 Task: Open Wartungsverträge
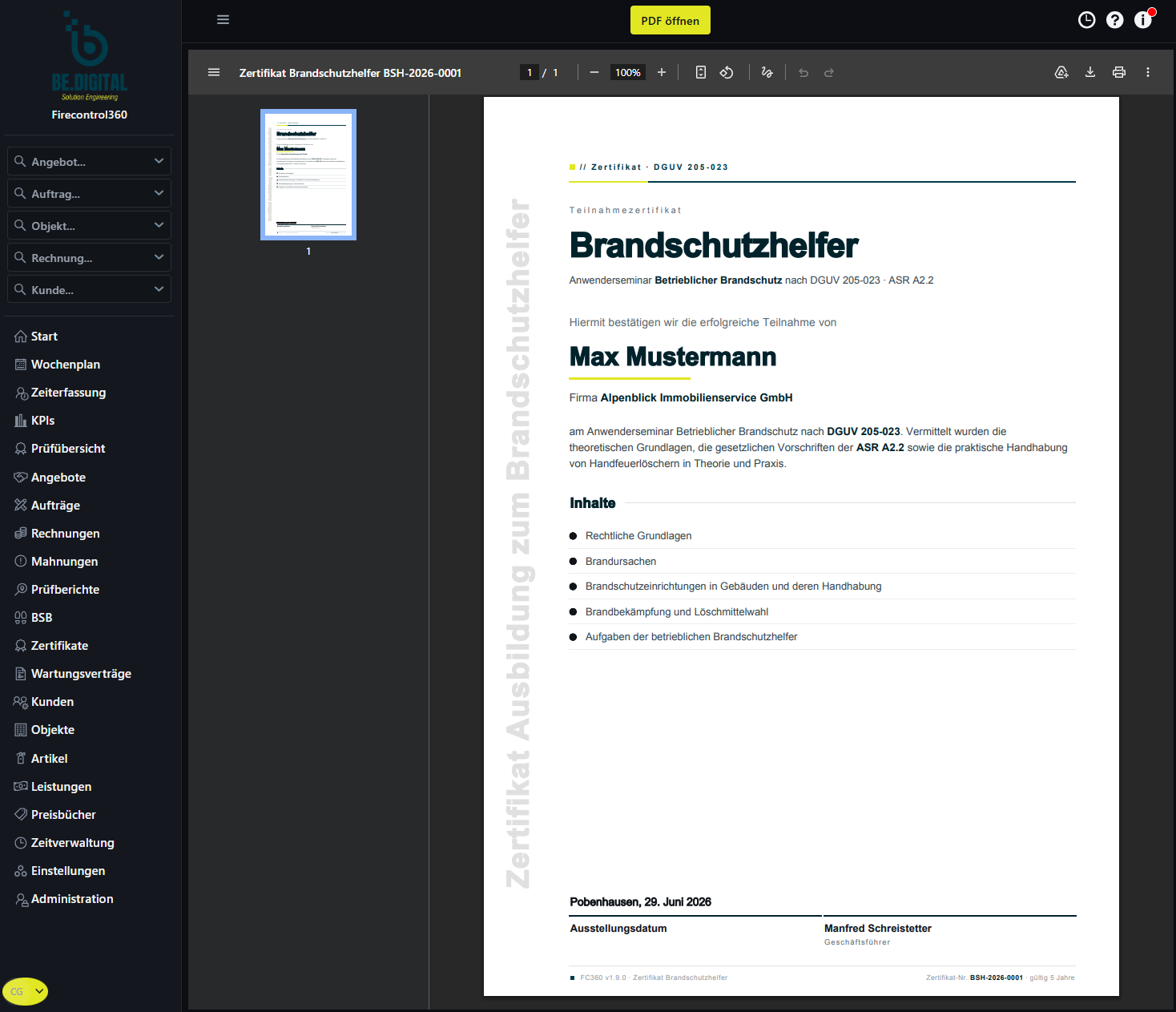tap(81, 674)
